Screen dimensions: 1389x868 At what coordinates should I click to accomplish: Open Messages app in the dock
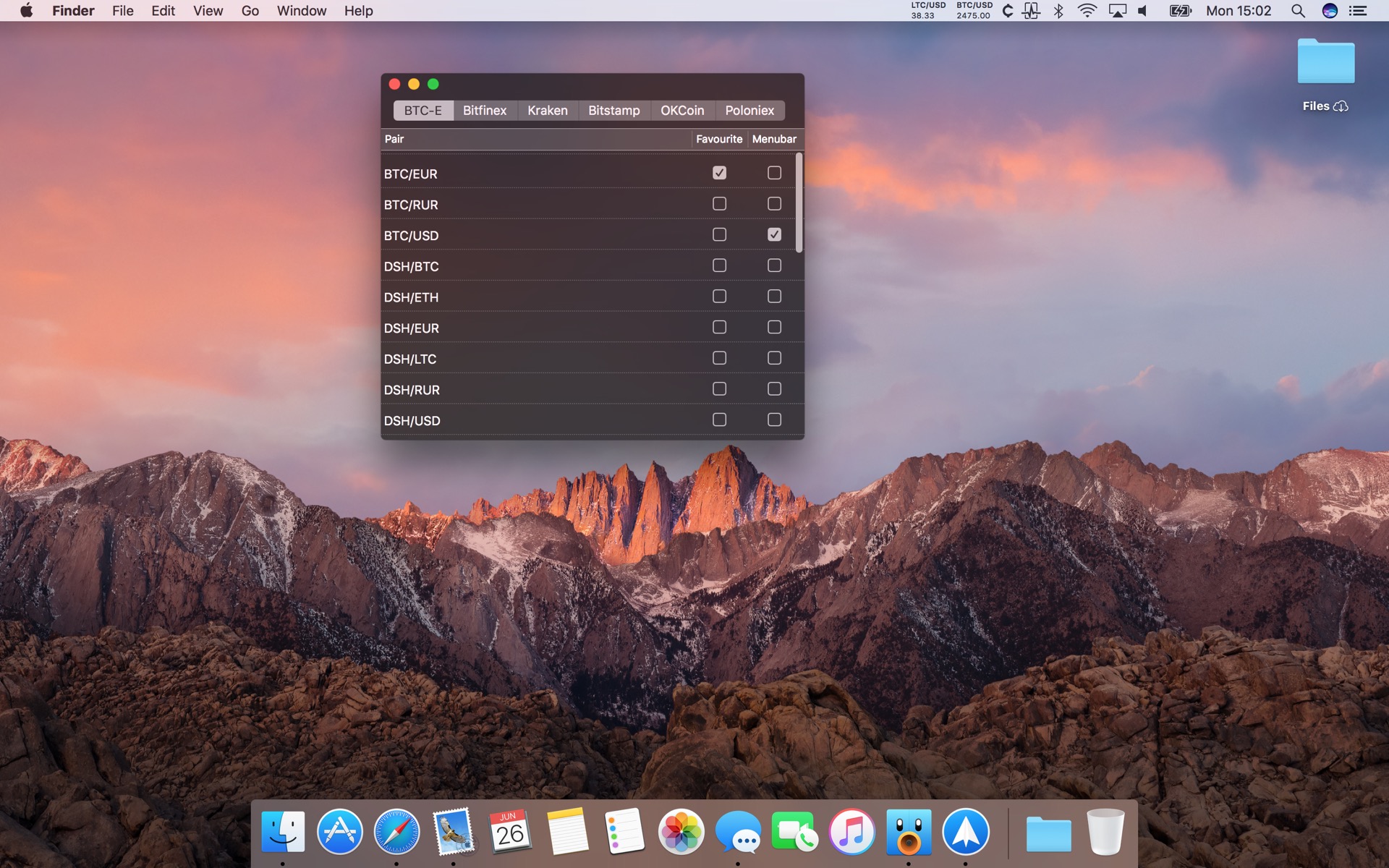tap(738, 832)
